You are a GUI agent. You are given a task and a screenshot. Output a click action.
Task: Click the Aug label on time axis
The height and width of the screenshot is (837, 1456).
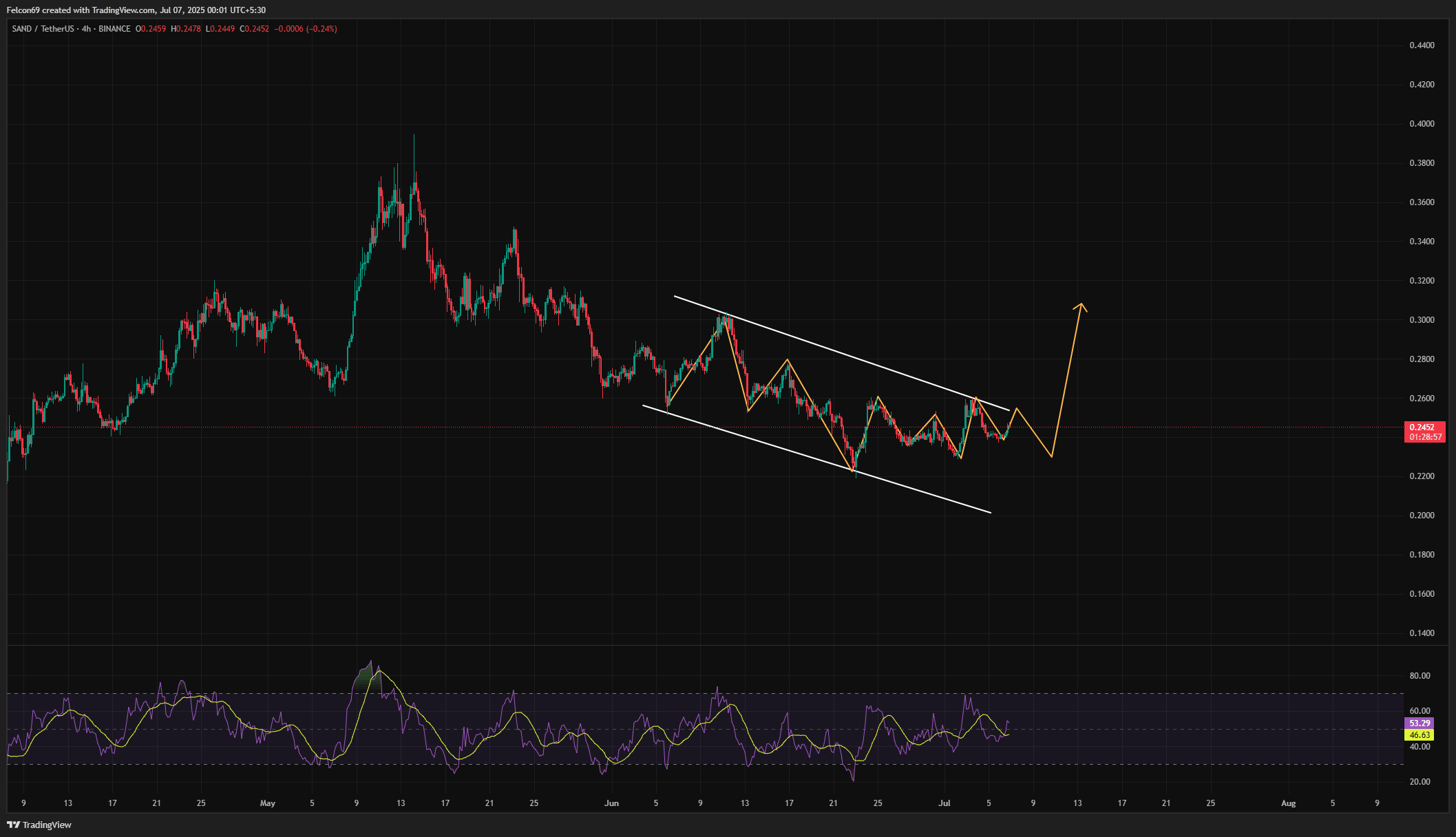(1288, 803)
